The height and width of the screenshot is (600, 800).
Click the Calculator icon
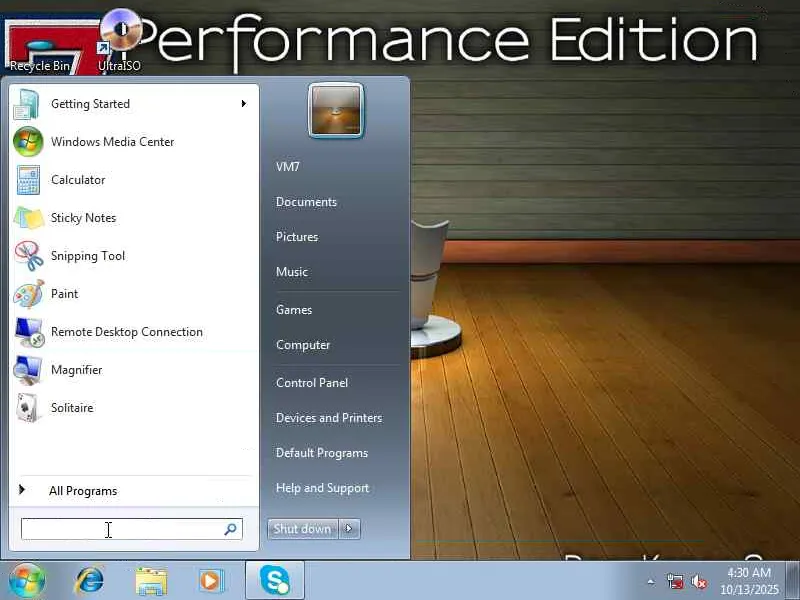tap(28, 180)
